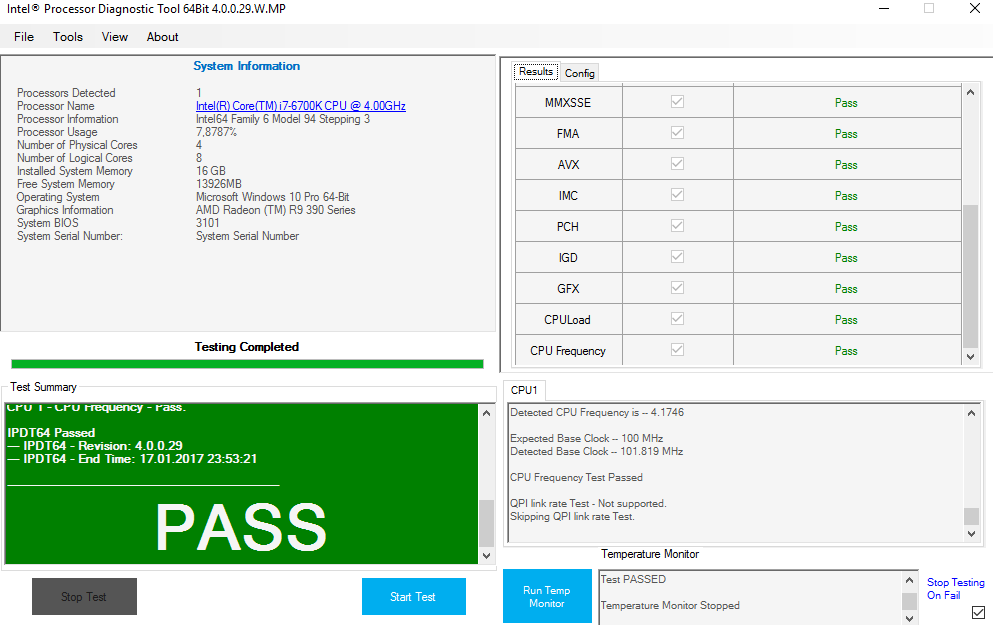Close the Intel Processor Diagnostic Tool window
993x625 pixels.
point(975,8)
